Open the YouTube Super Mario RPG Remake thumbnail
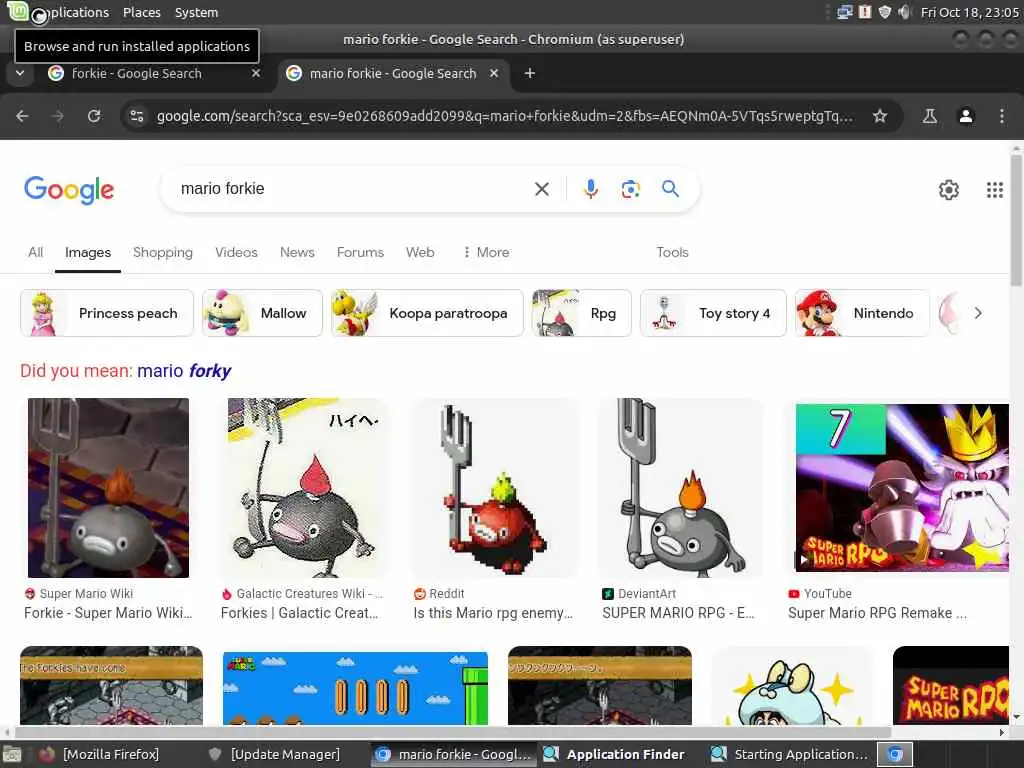1024x768 pixels. pyautogui.click(x=902, y=488)
